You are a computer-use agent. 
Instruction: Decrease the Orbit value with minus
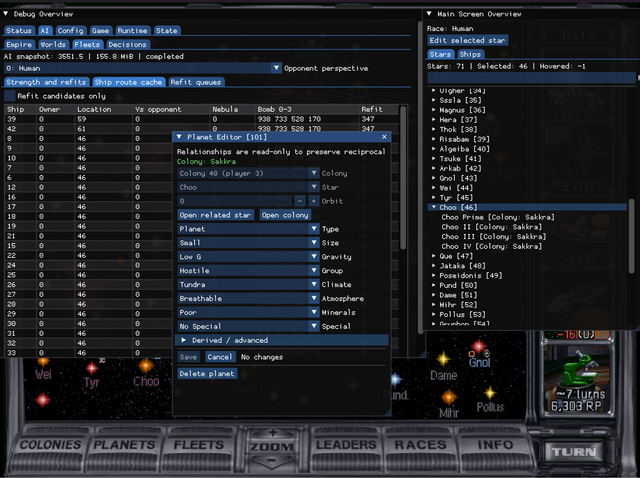point(300,201)
